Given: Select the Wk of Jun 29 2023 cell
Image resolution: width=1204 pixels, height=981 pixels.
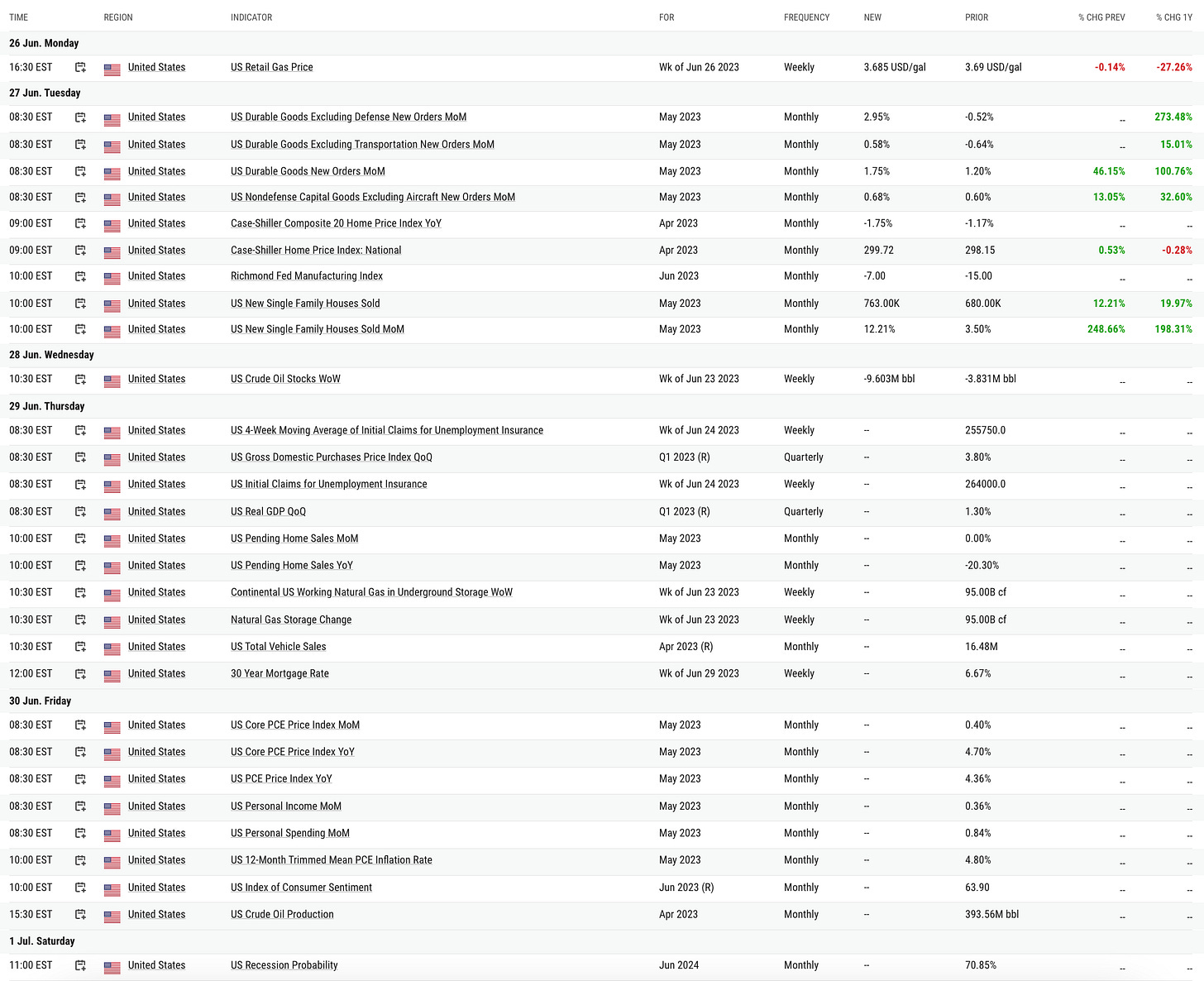Looking at the screenshot, I should coord(699,674).
